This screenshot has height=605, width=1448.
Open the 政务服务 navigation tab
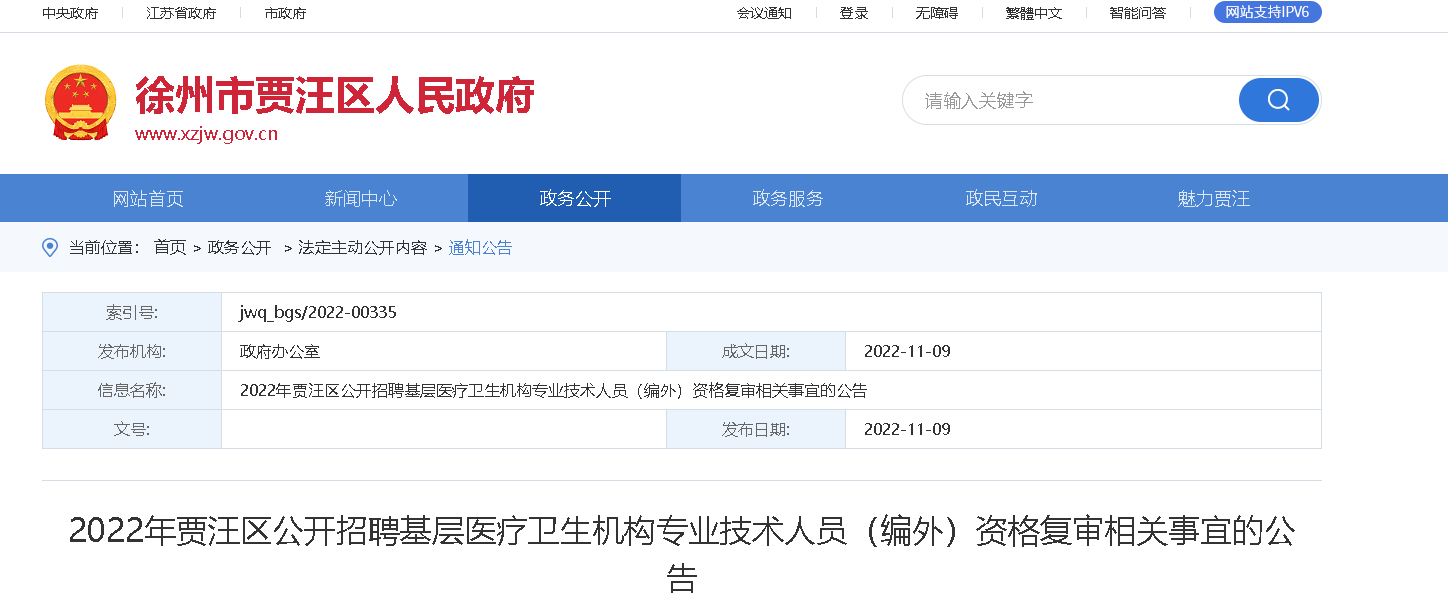click(x=787, y=199)
